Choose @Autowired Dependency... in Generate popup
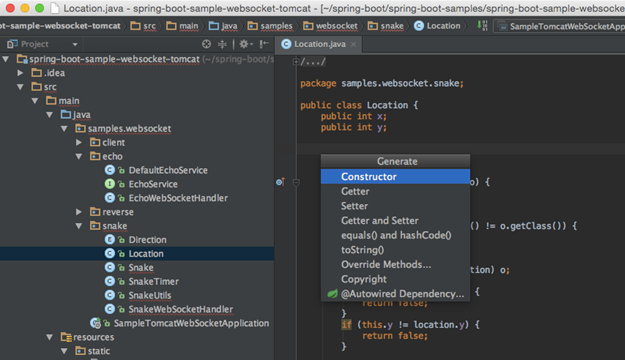The height and width of the screenshot is (360, 625). (x=395, y=294)
